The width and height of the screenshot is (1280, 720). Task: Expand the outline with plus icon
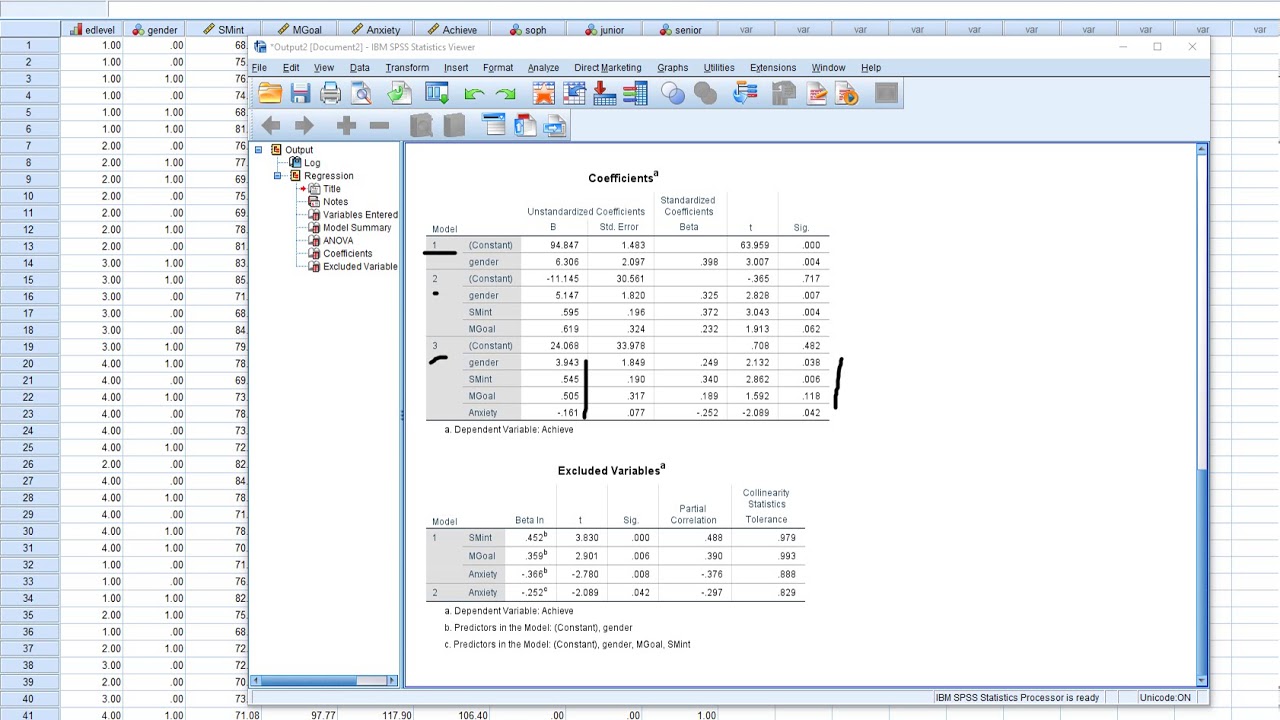tap(346, 125)
